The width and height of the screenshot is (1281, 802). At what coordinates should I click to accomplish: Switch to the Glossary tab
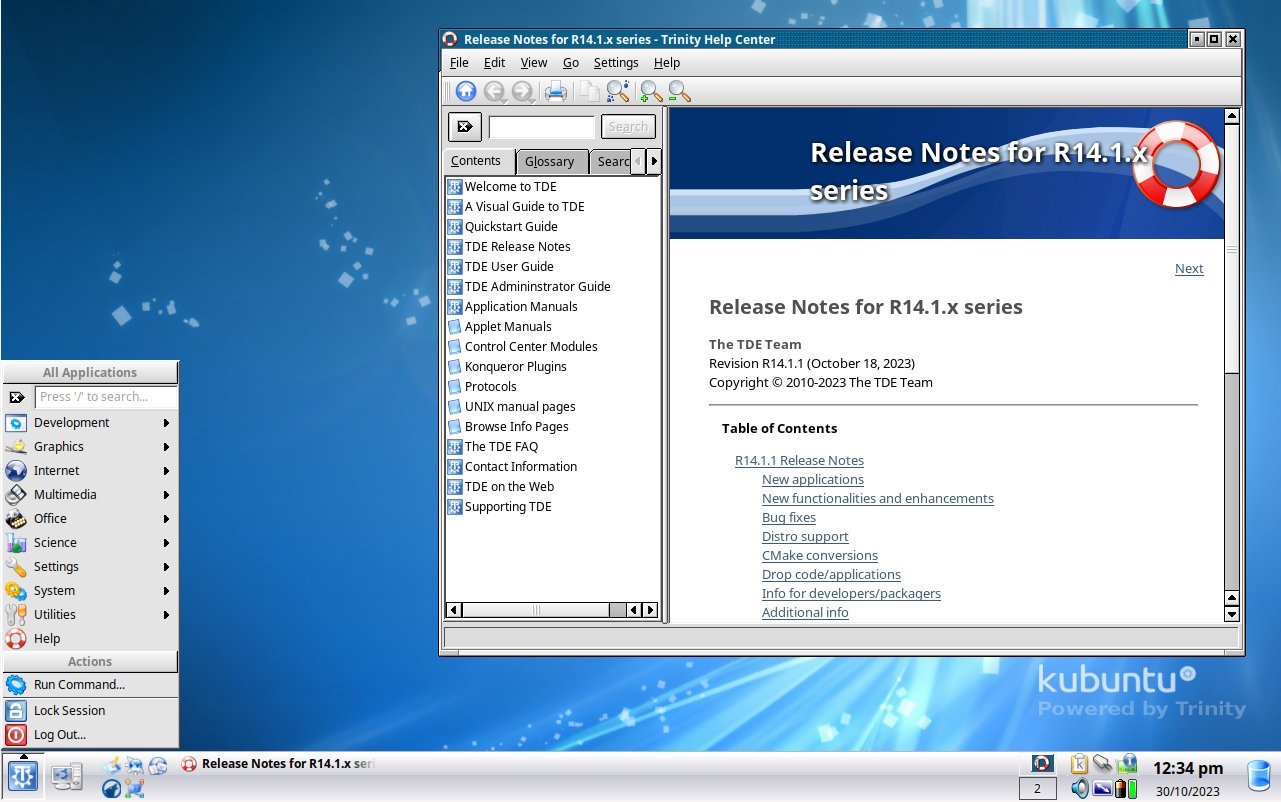[x=550, y=161]
